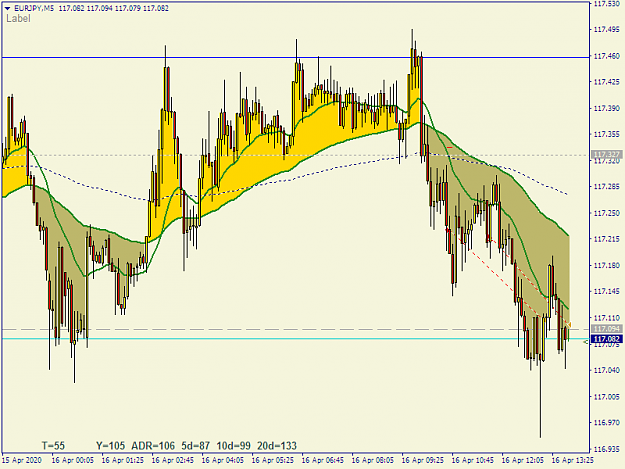Click the 117.005 price scale label
This screenshot has width=625, height=469.
tap(607, 396)
